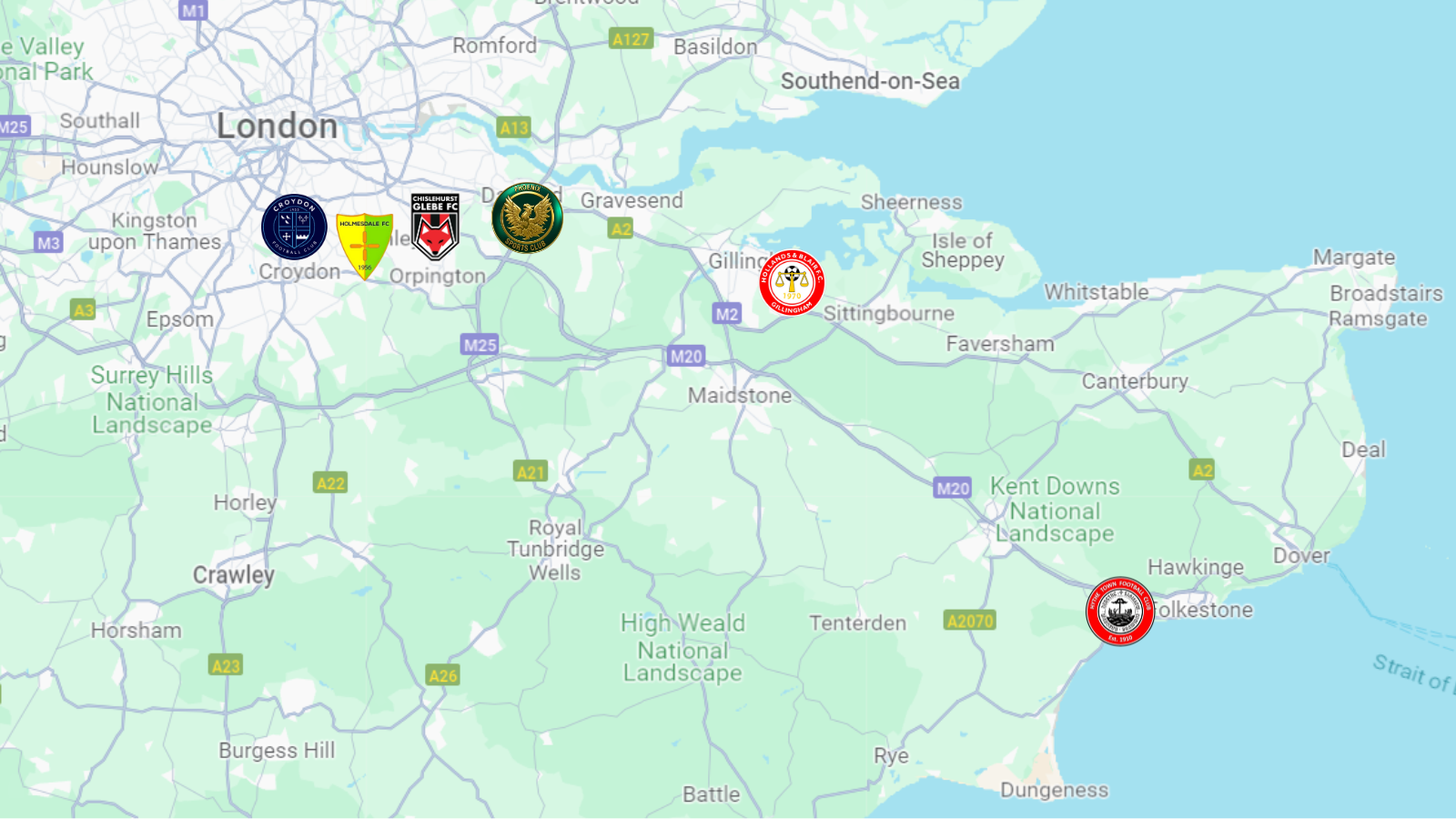Select the Hollands & Blair FC red crest

pos(792,283)
